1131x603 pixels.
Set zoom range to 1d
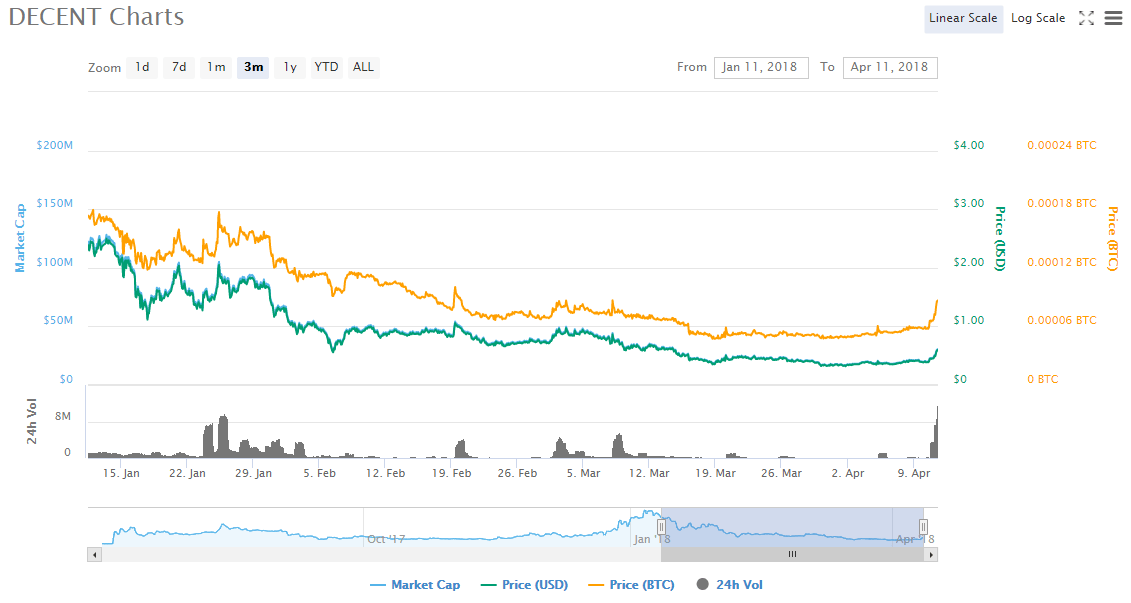point(142,67)
